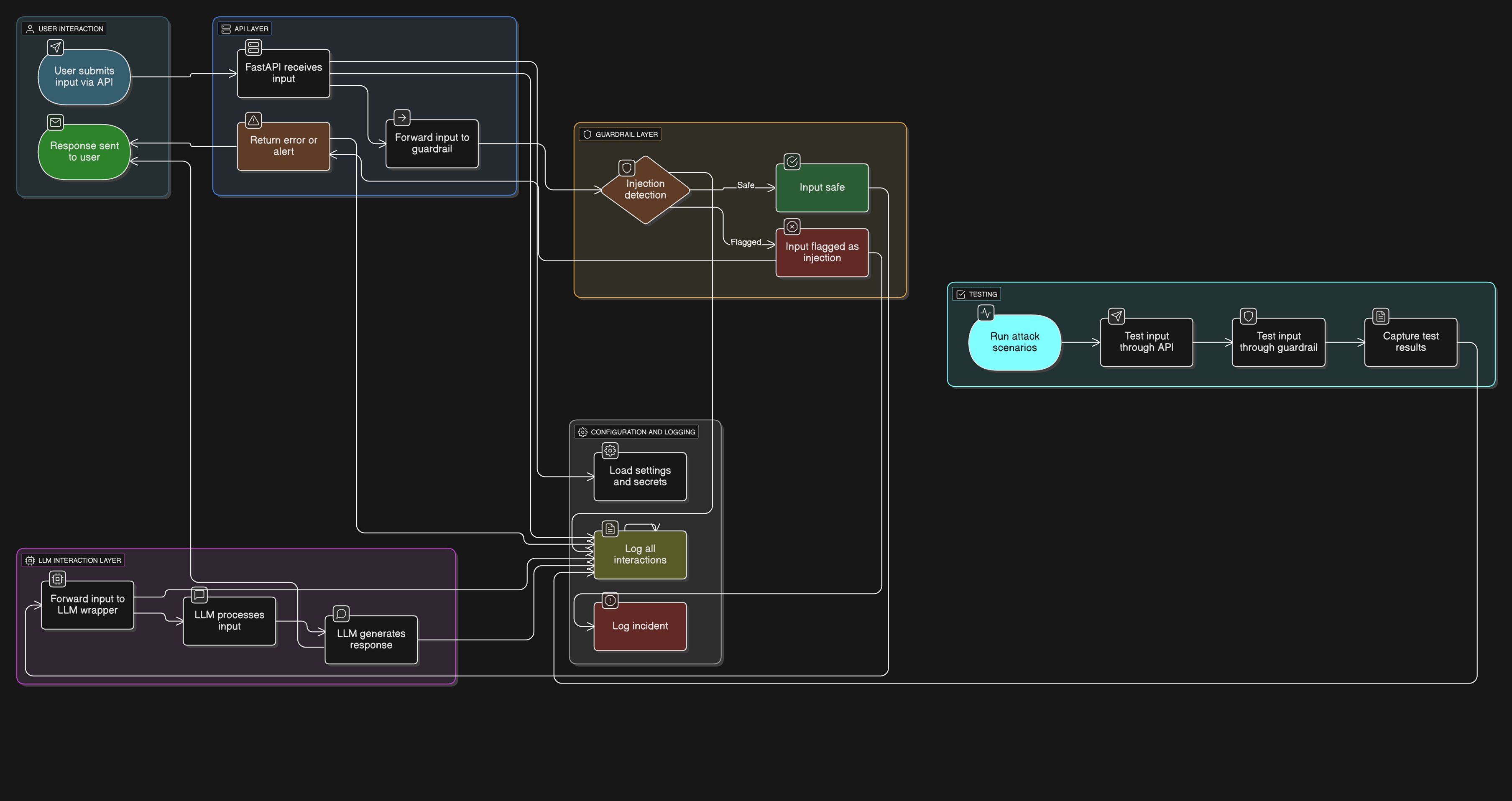Select the GUARDRAIL LAYER group label
This screenshot has height=801, width=1512.
(x=621, y=134)
